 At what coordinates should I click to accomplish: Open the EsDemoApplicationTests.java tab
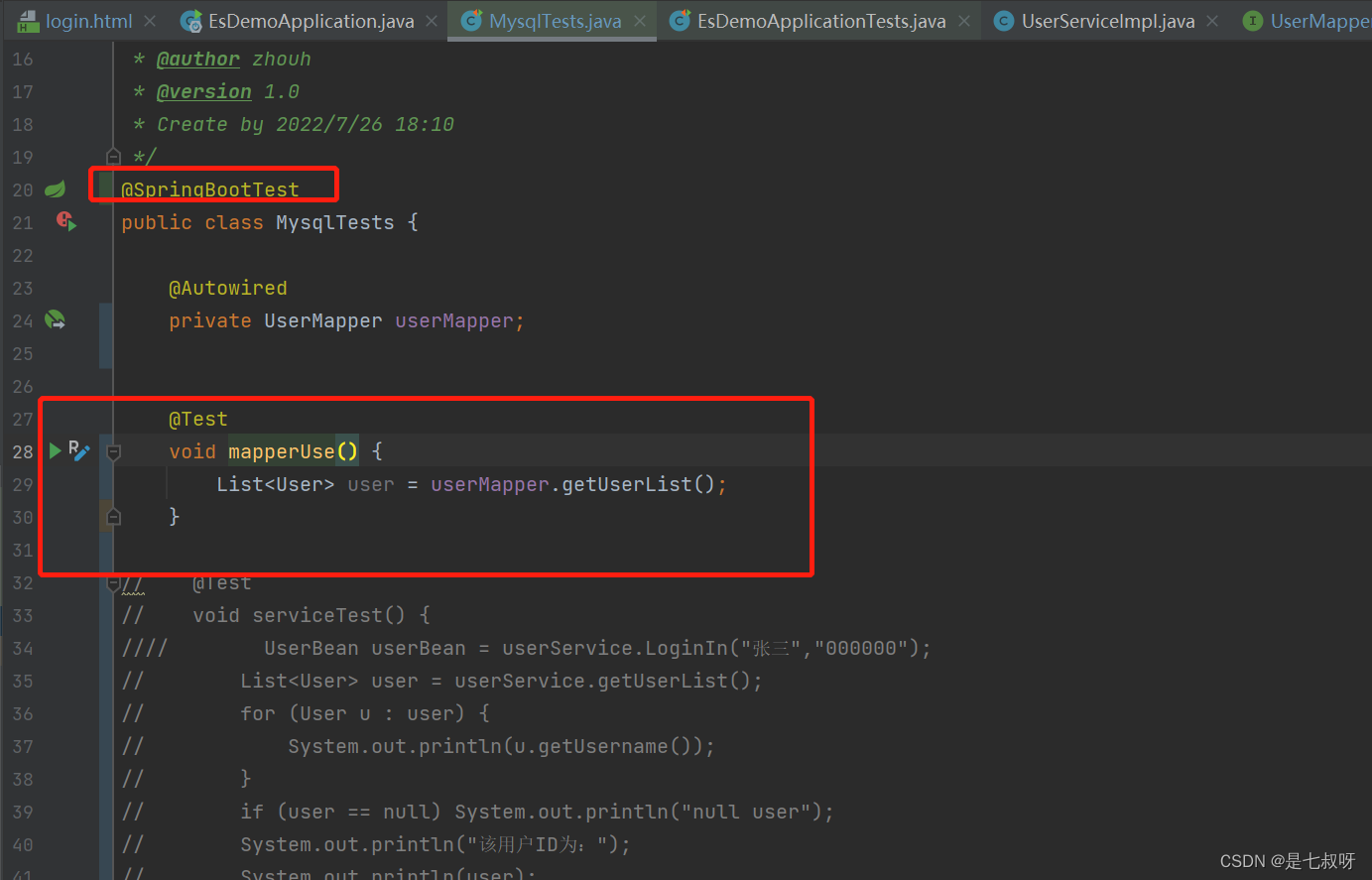pos(821,21)
